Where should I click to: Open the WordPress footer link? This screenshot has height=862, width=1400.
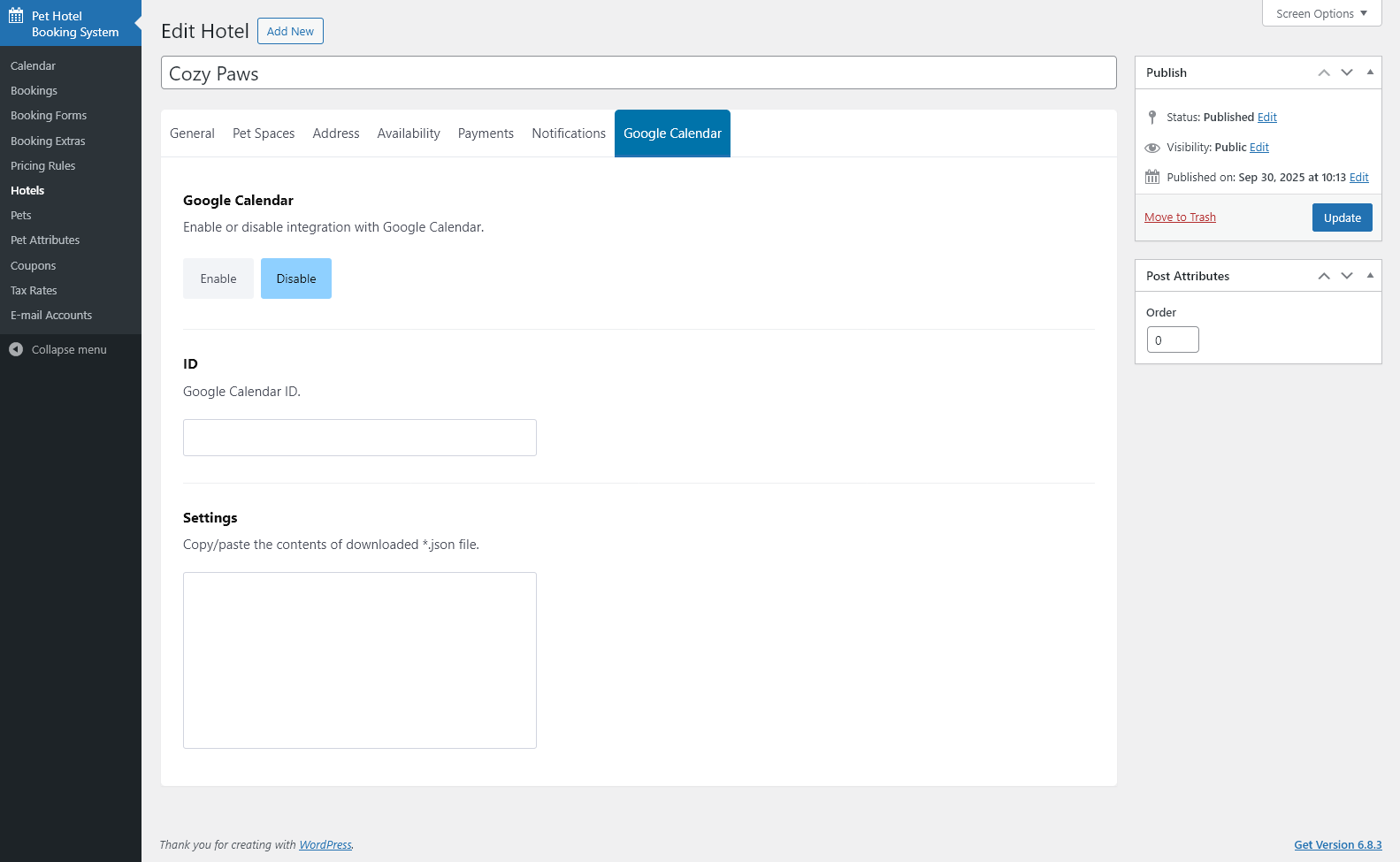tap(325, 844)
